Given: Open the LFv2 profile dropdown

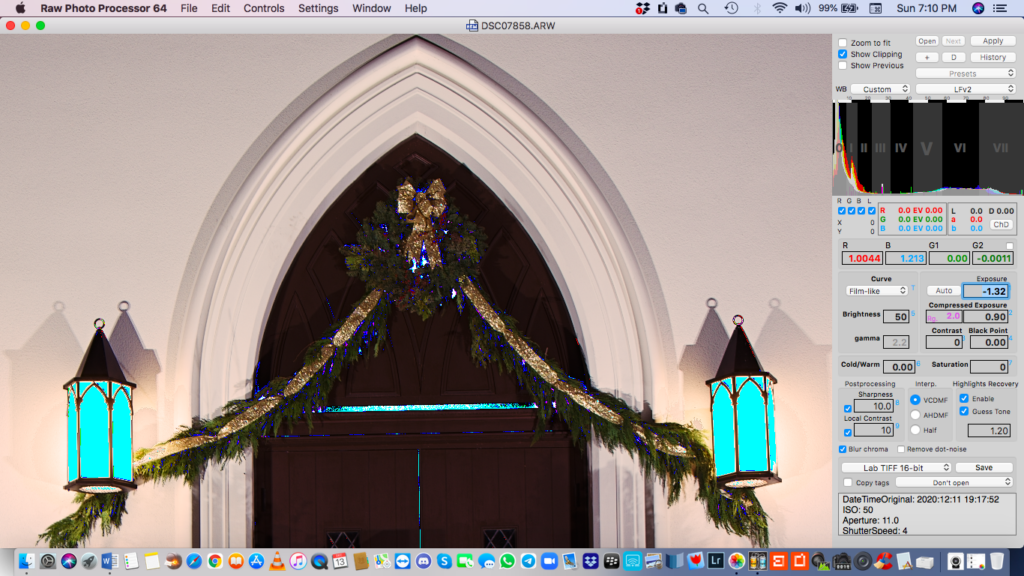Looking at the screenshot, I should tap(965, 89).
